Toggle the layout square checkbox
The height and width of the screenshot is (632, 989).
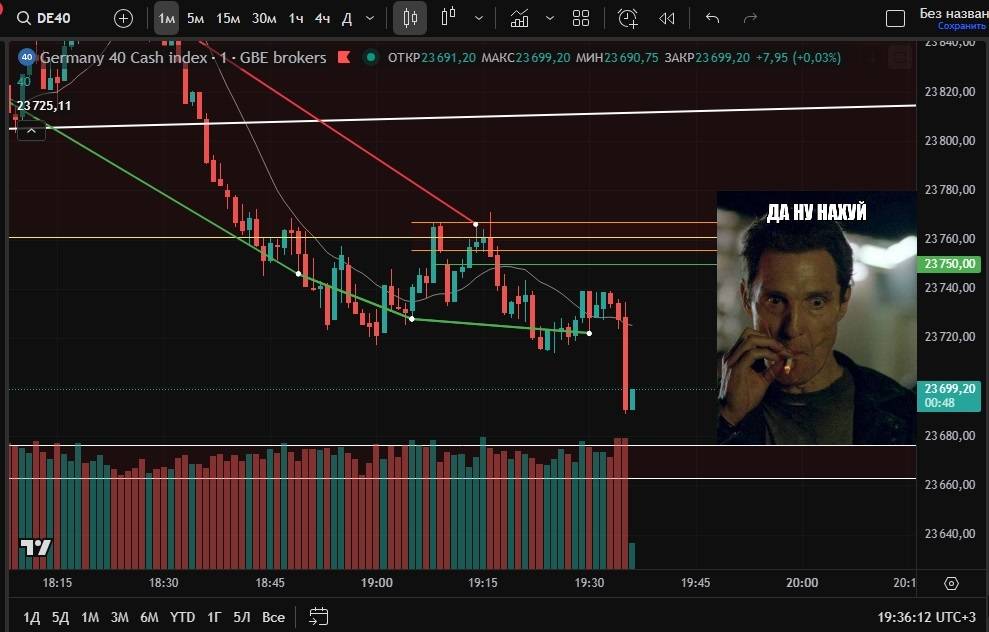pyautogui.click(x=896, y=18)
